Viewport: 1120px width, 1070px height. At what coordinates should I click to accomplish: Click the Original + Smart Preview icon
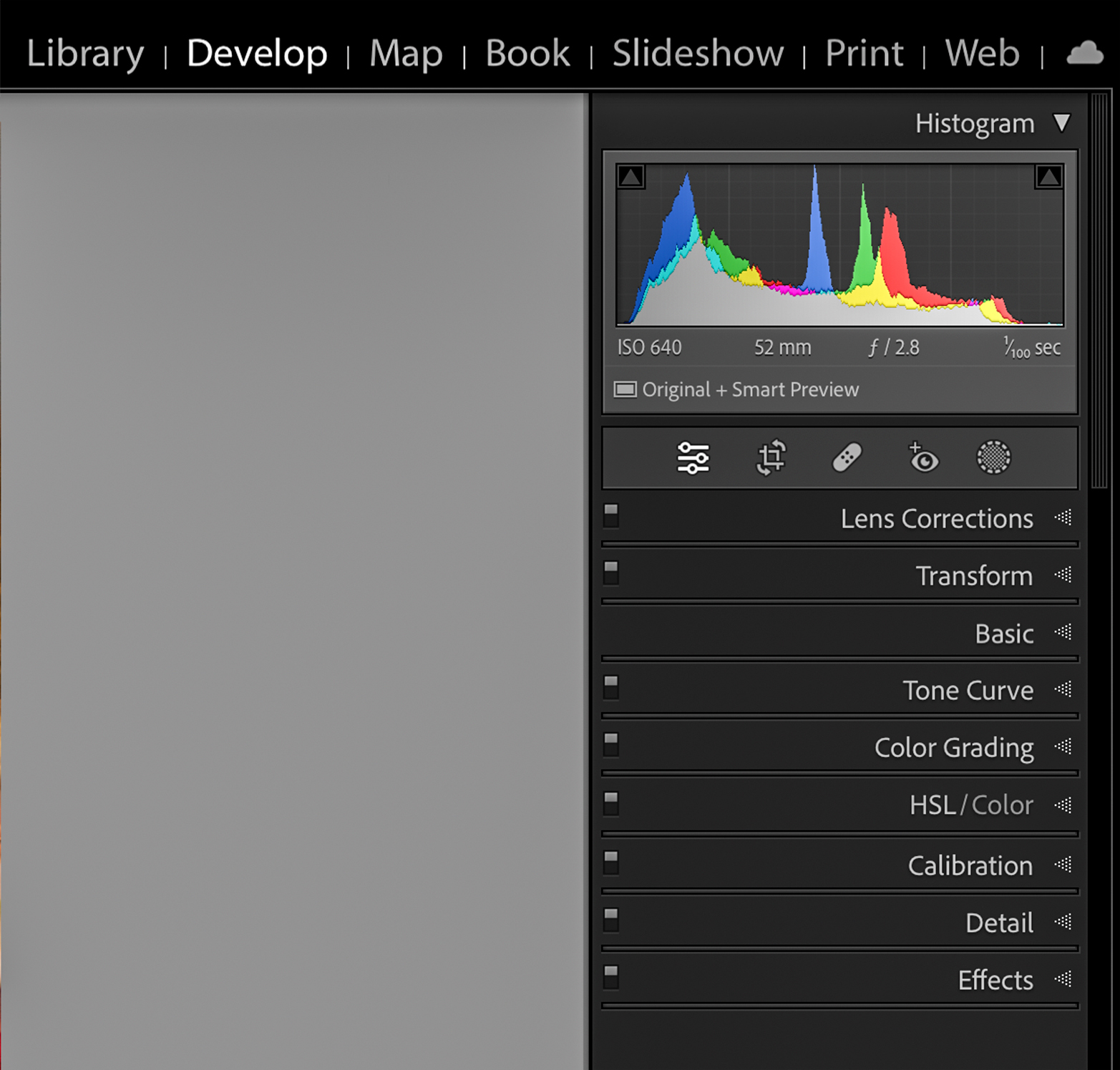[625, 389]
